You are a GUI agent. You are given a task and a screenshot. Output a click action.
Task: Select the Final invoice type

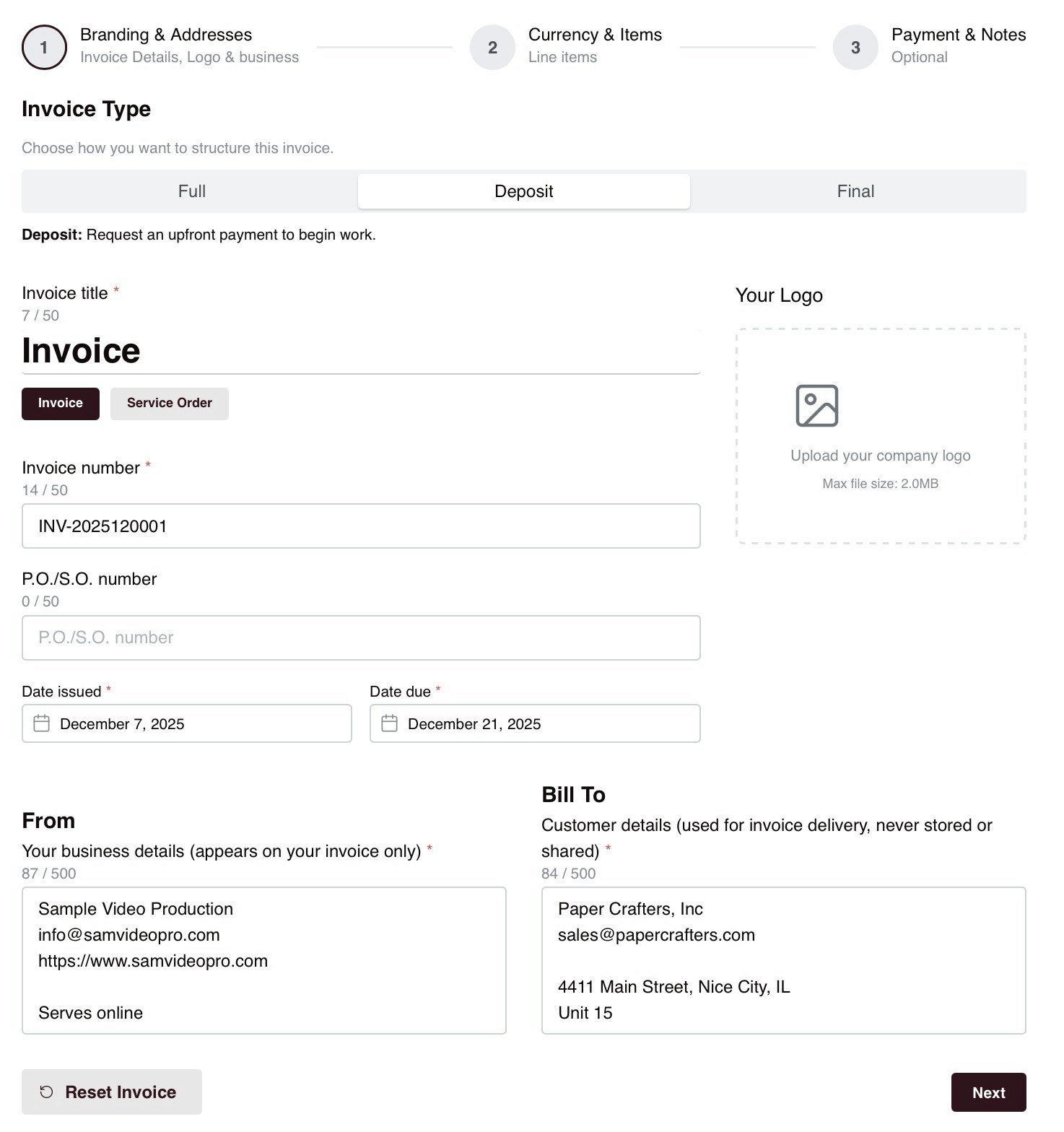pyautogui.click(x=855, y=191)
